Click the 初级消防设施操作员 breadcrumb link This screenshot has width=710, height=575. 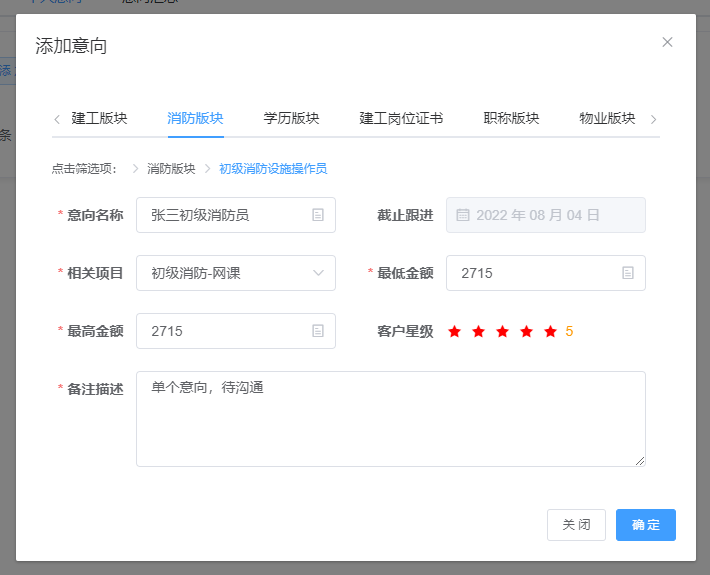[x=273, y=169]
